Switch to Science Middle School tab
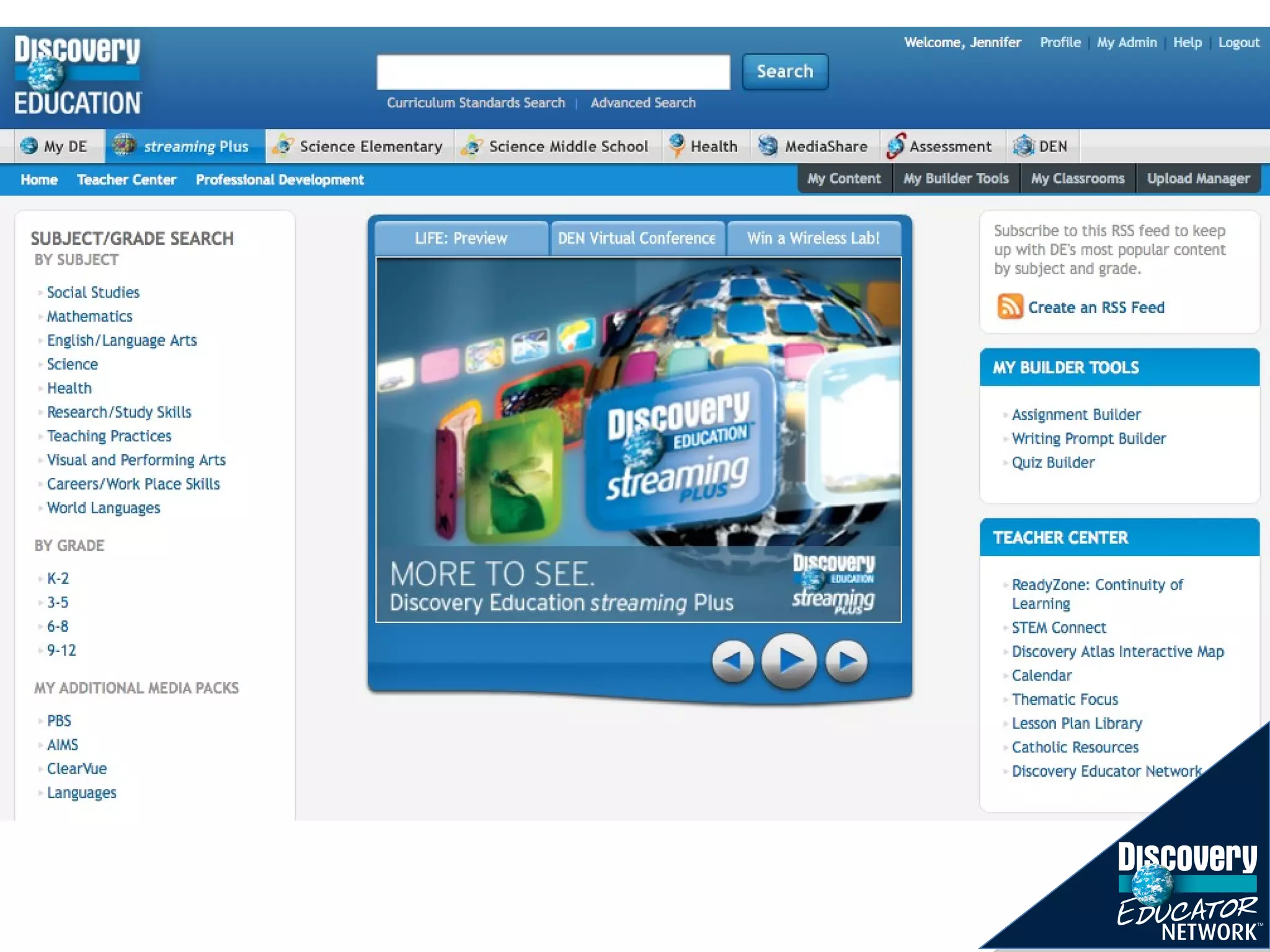Image resolution: width=1270 pixels, height=952 pixels. point(567,147)
